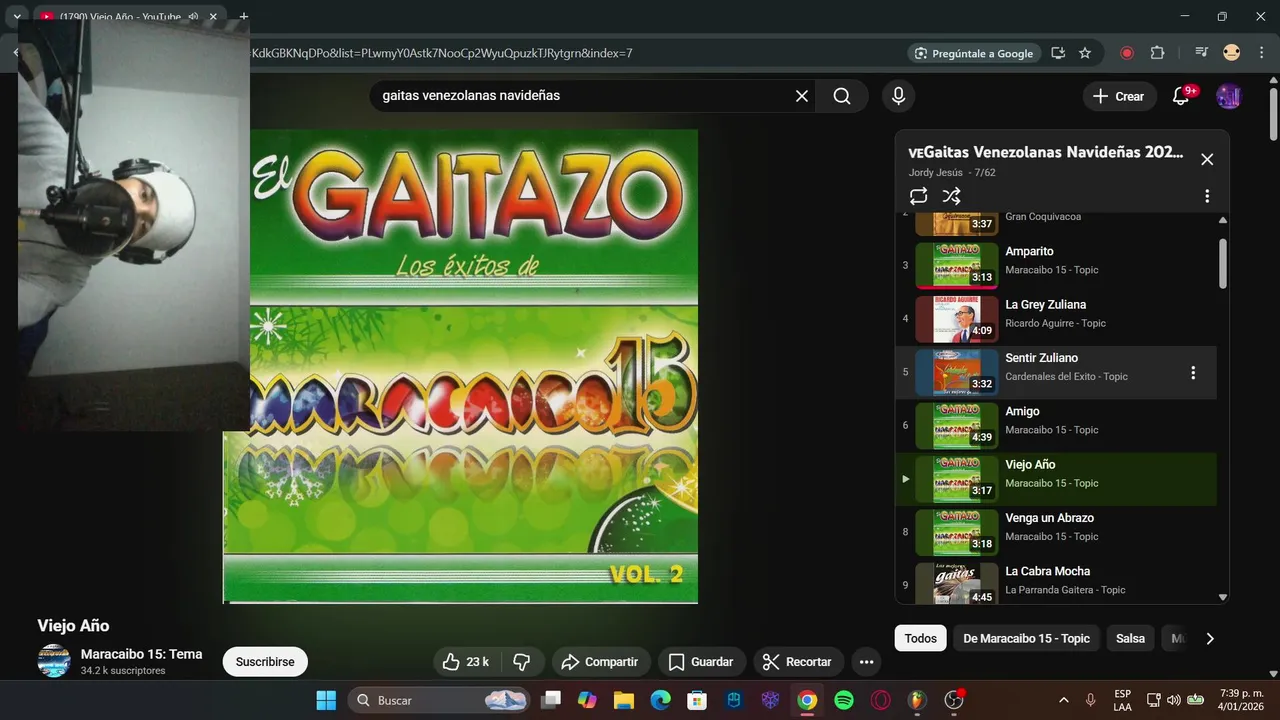This screenshot has width=1280, height=720.
Task: Open Copilot from the taskbar
Action: [587, 700]
